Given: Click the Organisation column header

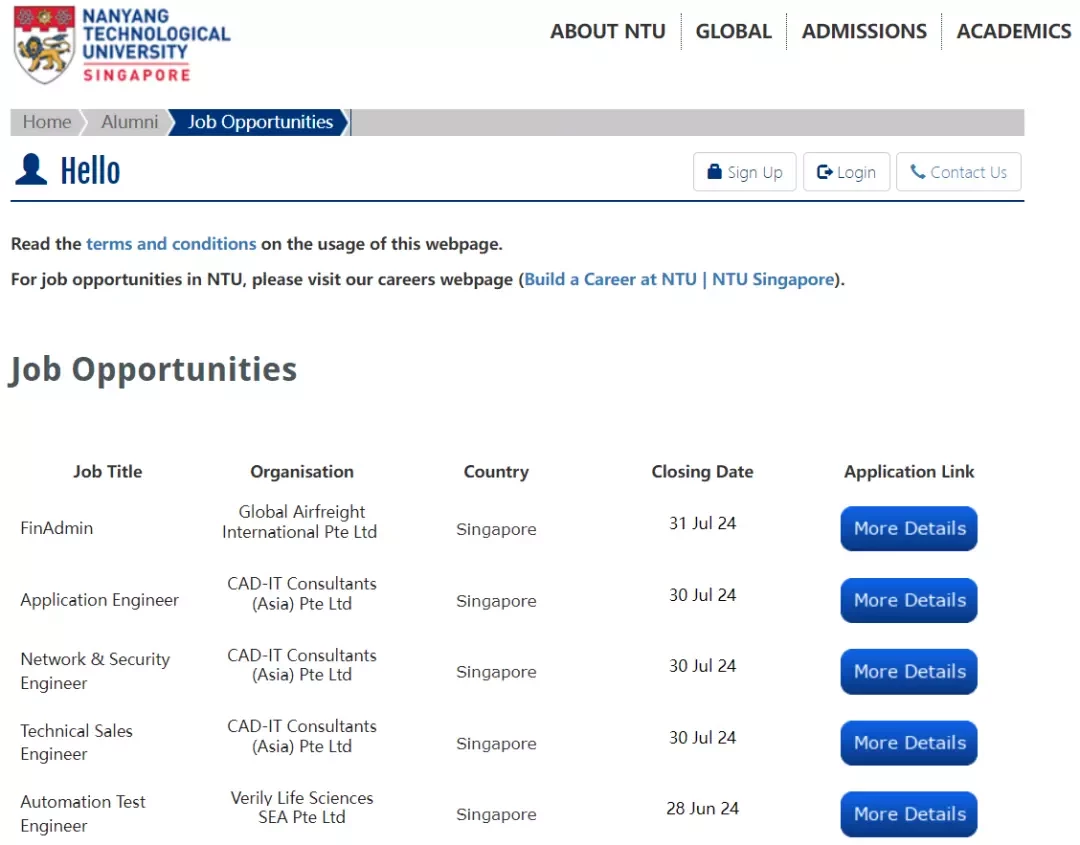Looking at the screenshot, I should click(302, 472).
